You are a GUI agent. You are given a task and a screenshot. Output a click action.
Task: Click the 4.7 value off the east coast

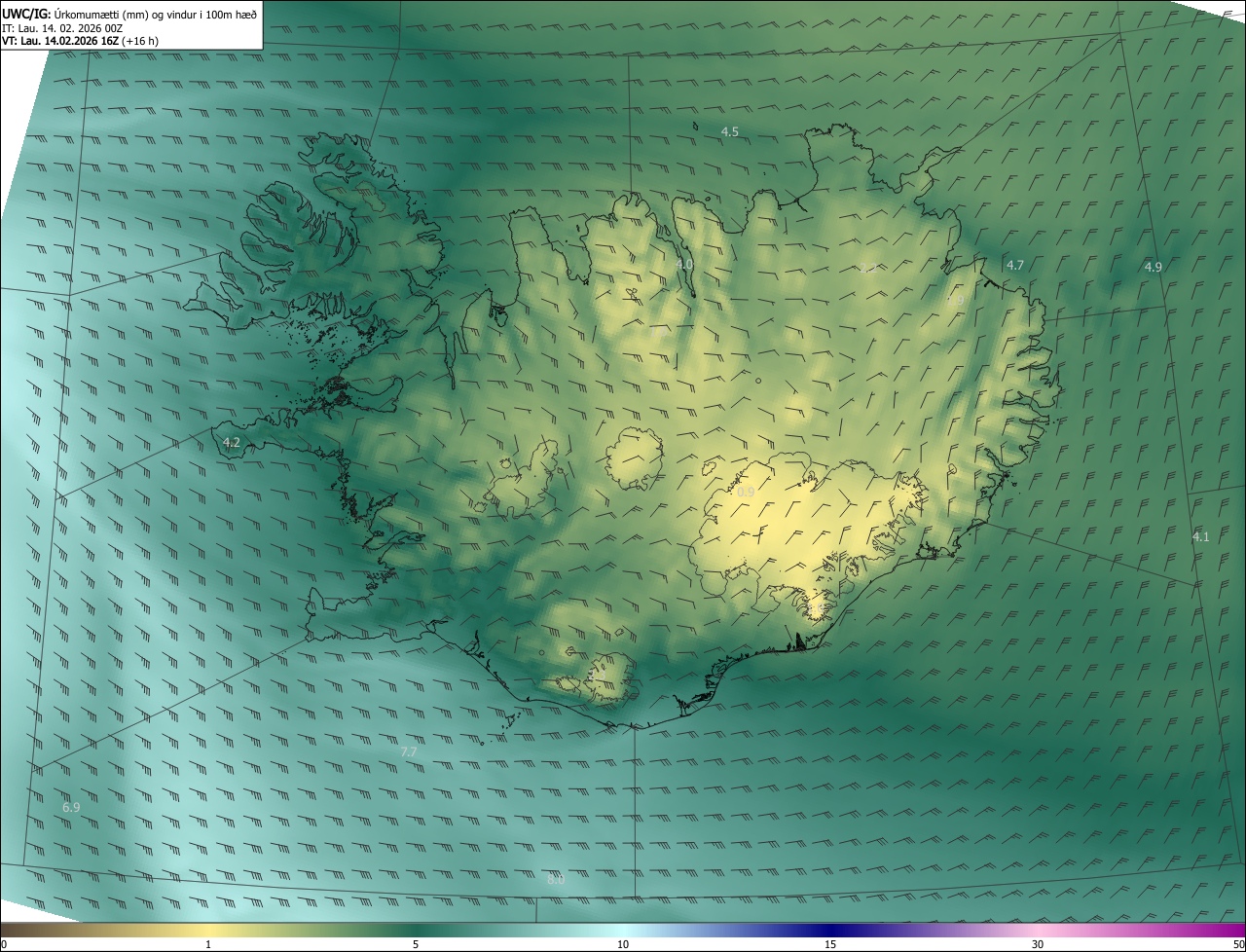pyautogui.click(x=1014, y=265)
